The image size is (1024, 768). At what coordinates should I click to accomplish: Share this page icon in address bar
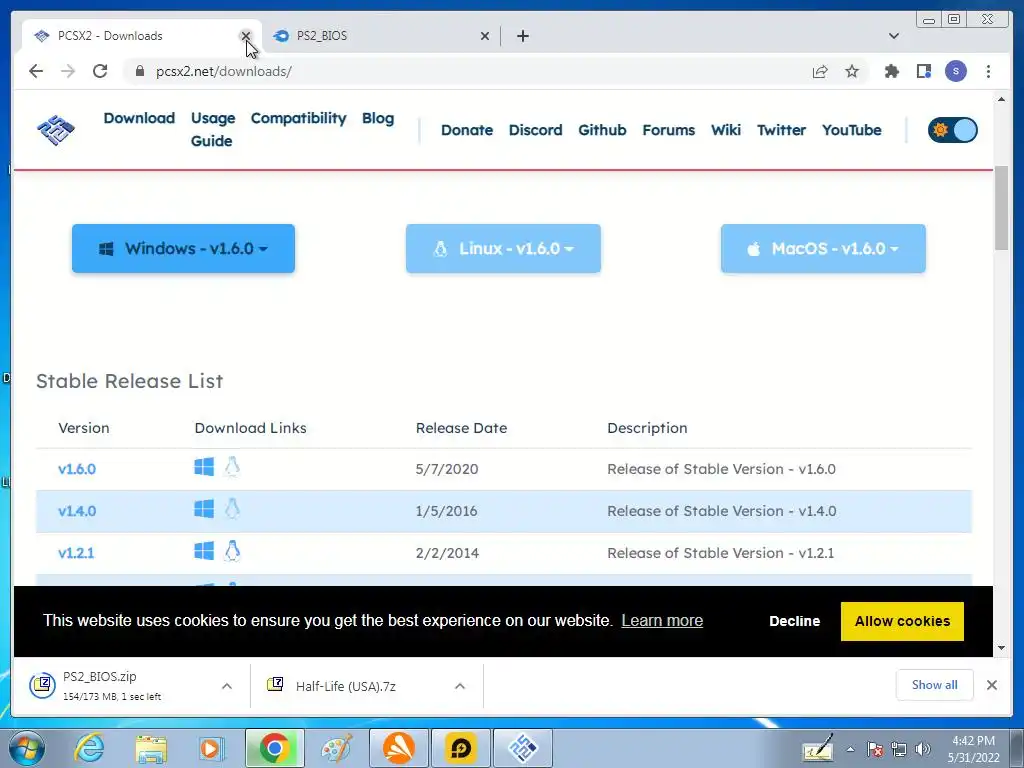(x=820, y=71)
